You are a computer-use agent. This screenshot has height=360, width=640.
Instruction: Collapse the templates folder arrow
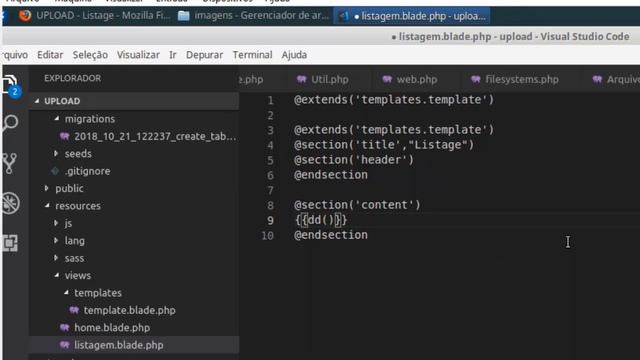click(x=66, y=293)
